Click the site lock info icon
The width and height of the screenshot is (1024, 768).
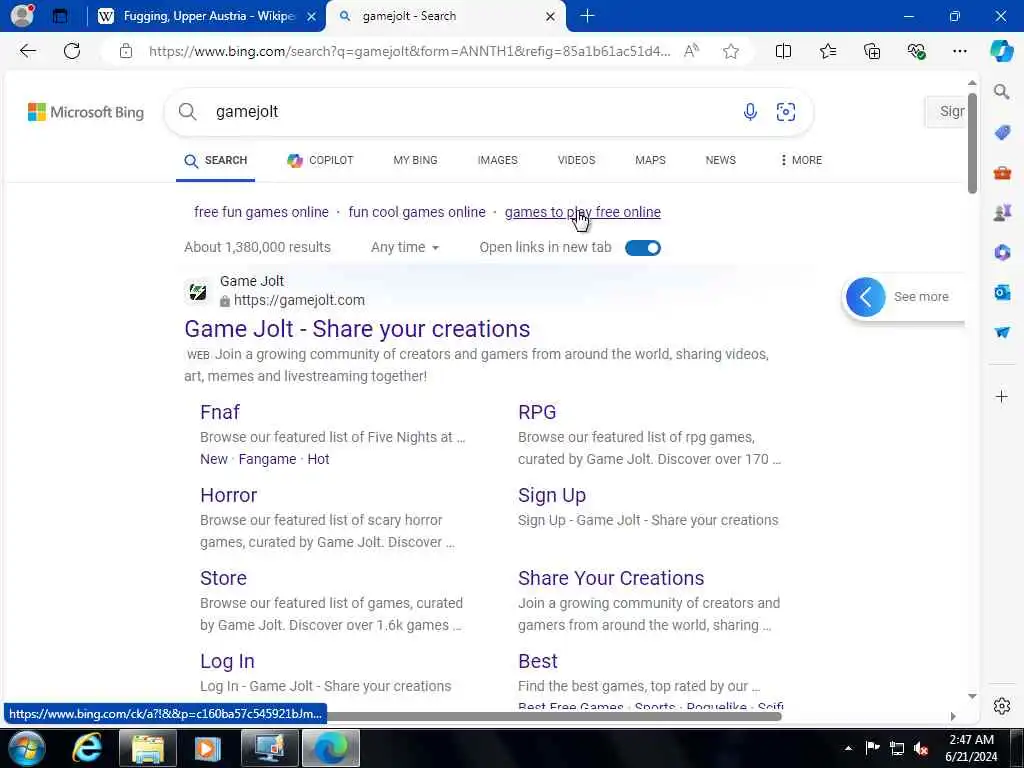point(126,51)
